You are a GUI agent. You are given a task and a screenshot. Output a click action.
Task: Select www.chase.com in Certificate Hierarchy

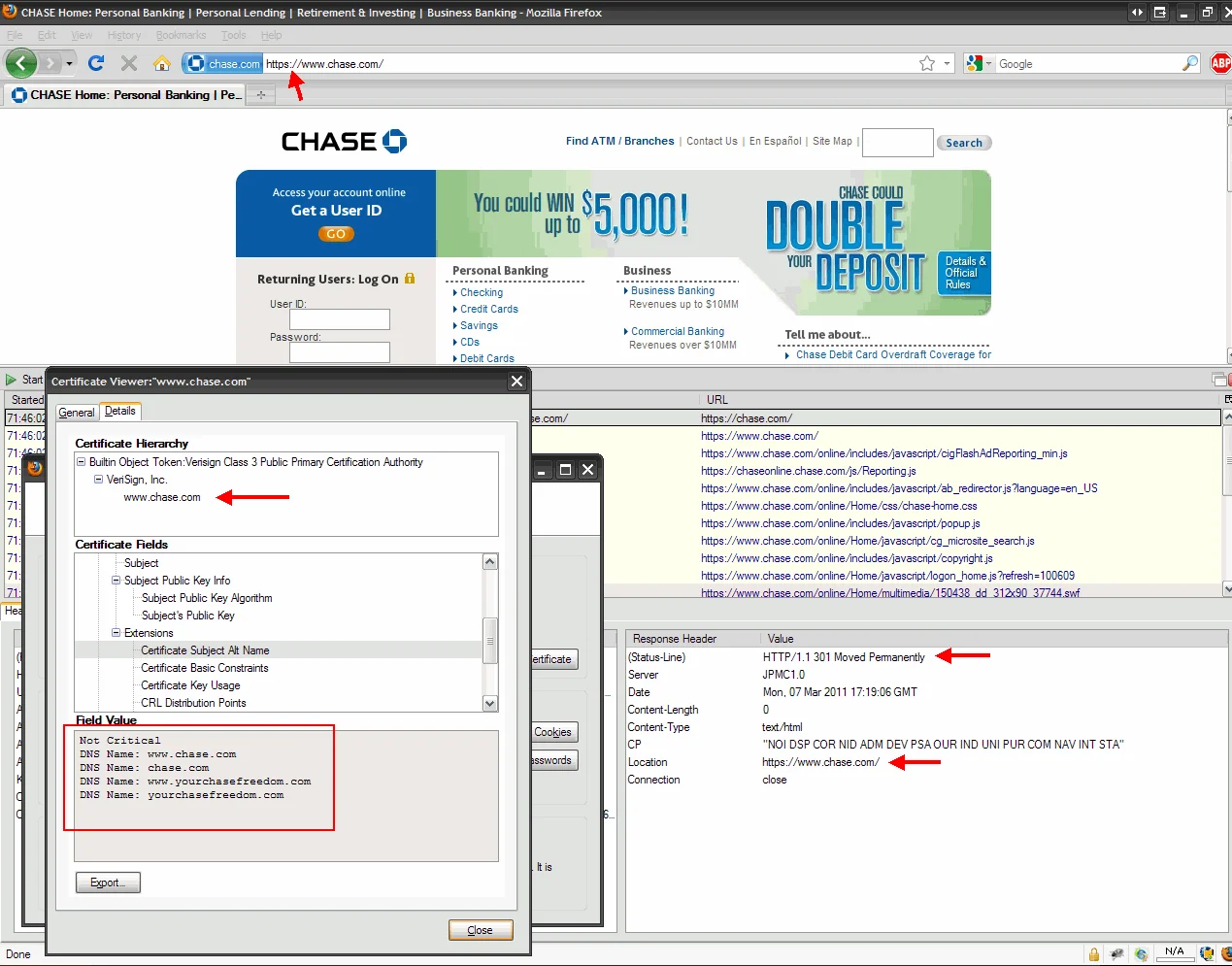[162, 497]
